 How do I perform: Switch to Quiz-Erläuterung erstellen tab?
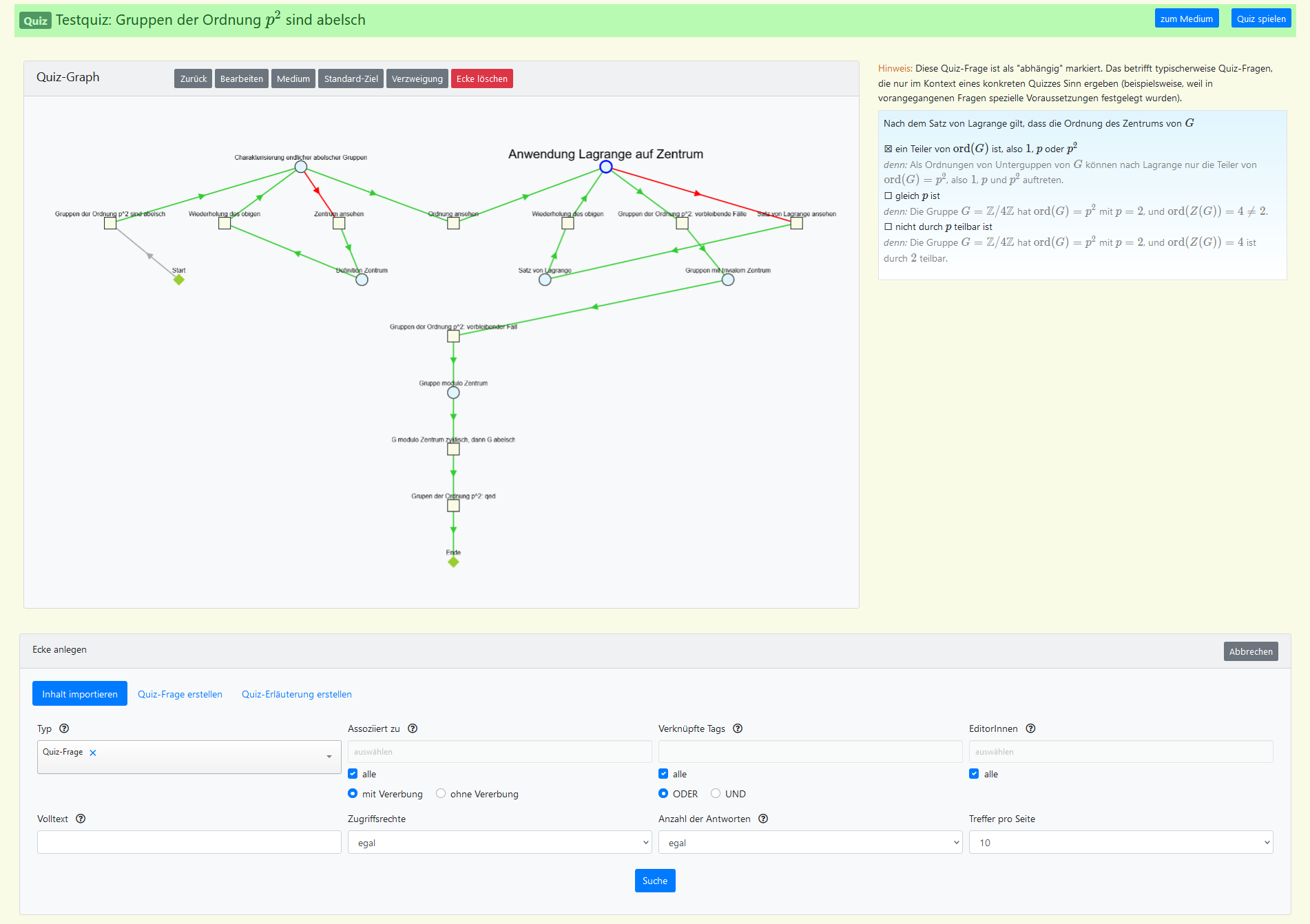296,694
